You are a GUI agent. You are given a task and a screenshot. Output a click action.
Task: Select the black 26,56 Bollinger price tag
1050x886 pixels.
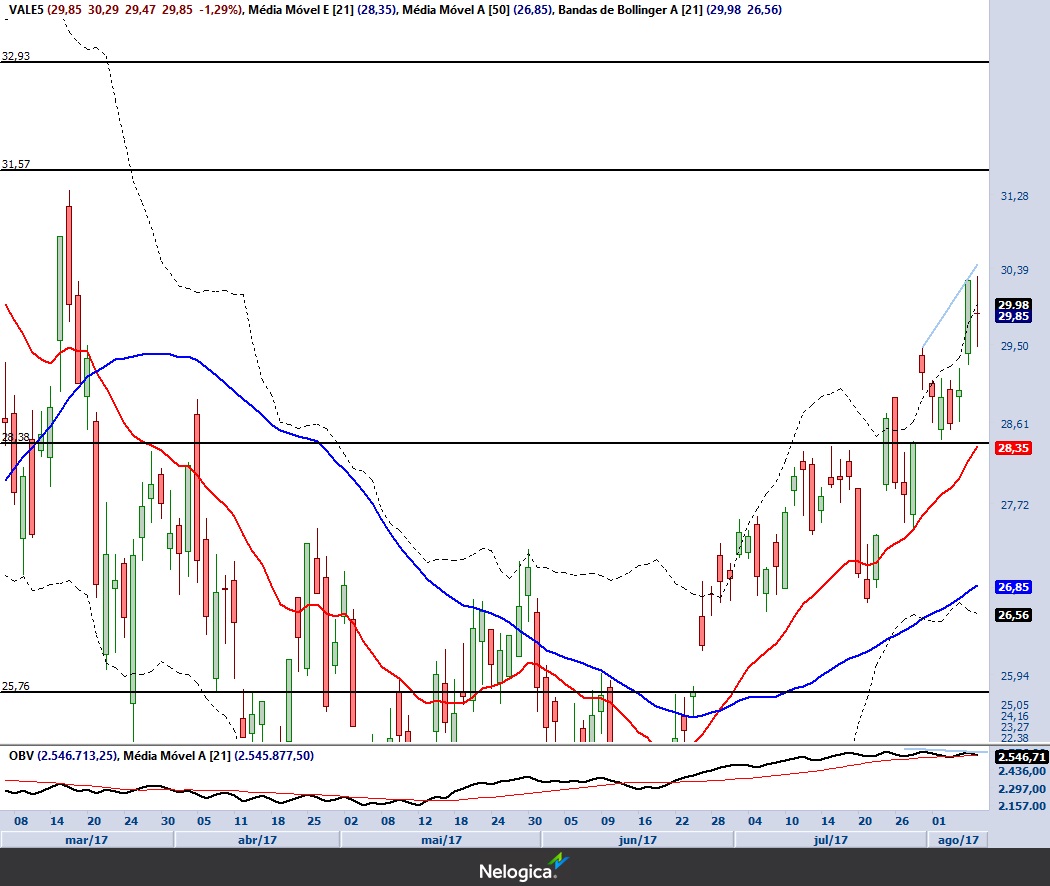click(1013, 615)
